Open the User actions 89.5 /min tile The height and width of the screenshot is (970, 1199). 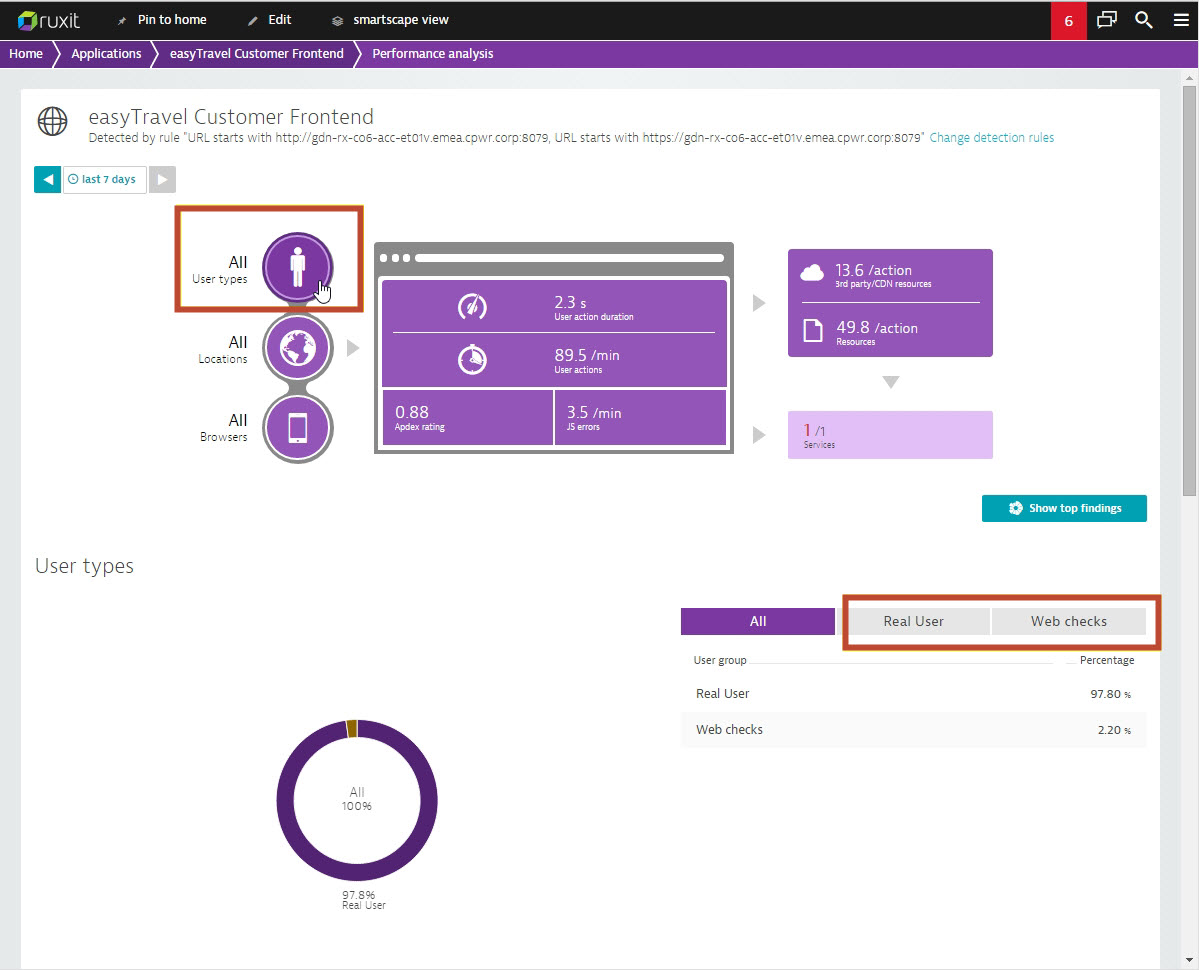coord(554,360)
